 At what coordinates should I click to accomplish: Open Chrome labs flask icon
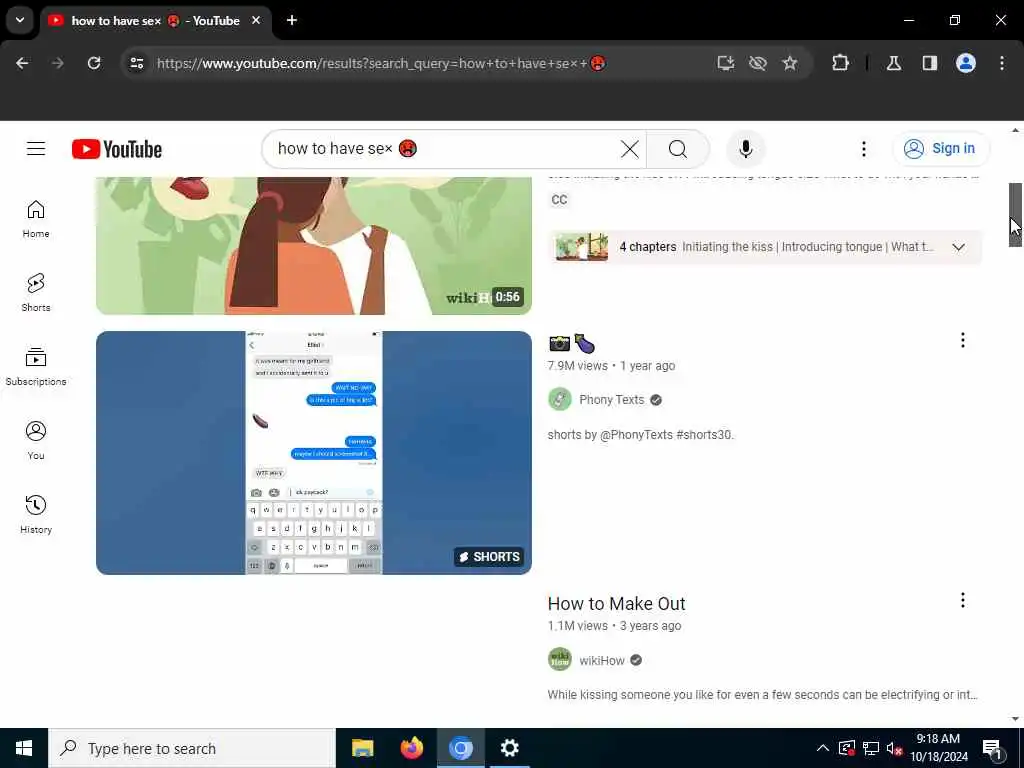tap(894, 63)
